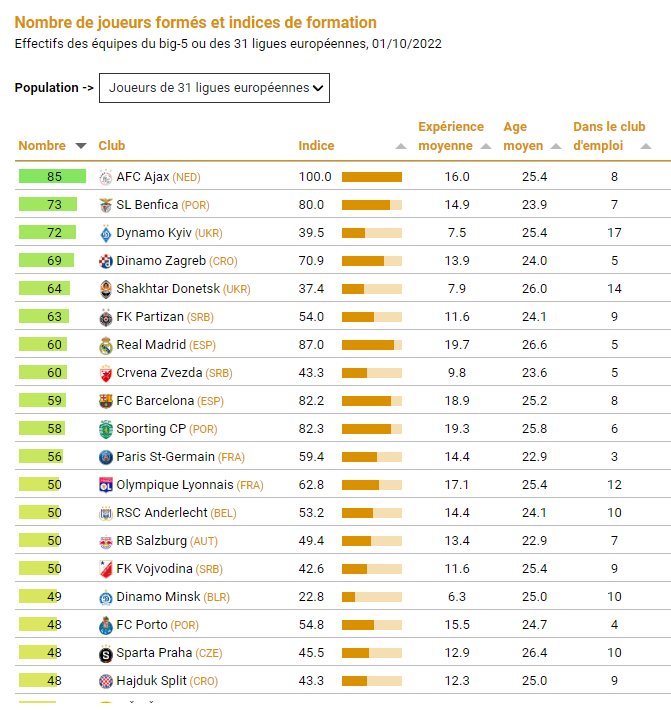Sort by Dans le club d'emploi header
The width and height of the screenshot is (671, 713).
pos(609,136)
